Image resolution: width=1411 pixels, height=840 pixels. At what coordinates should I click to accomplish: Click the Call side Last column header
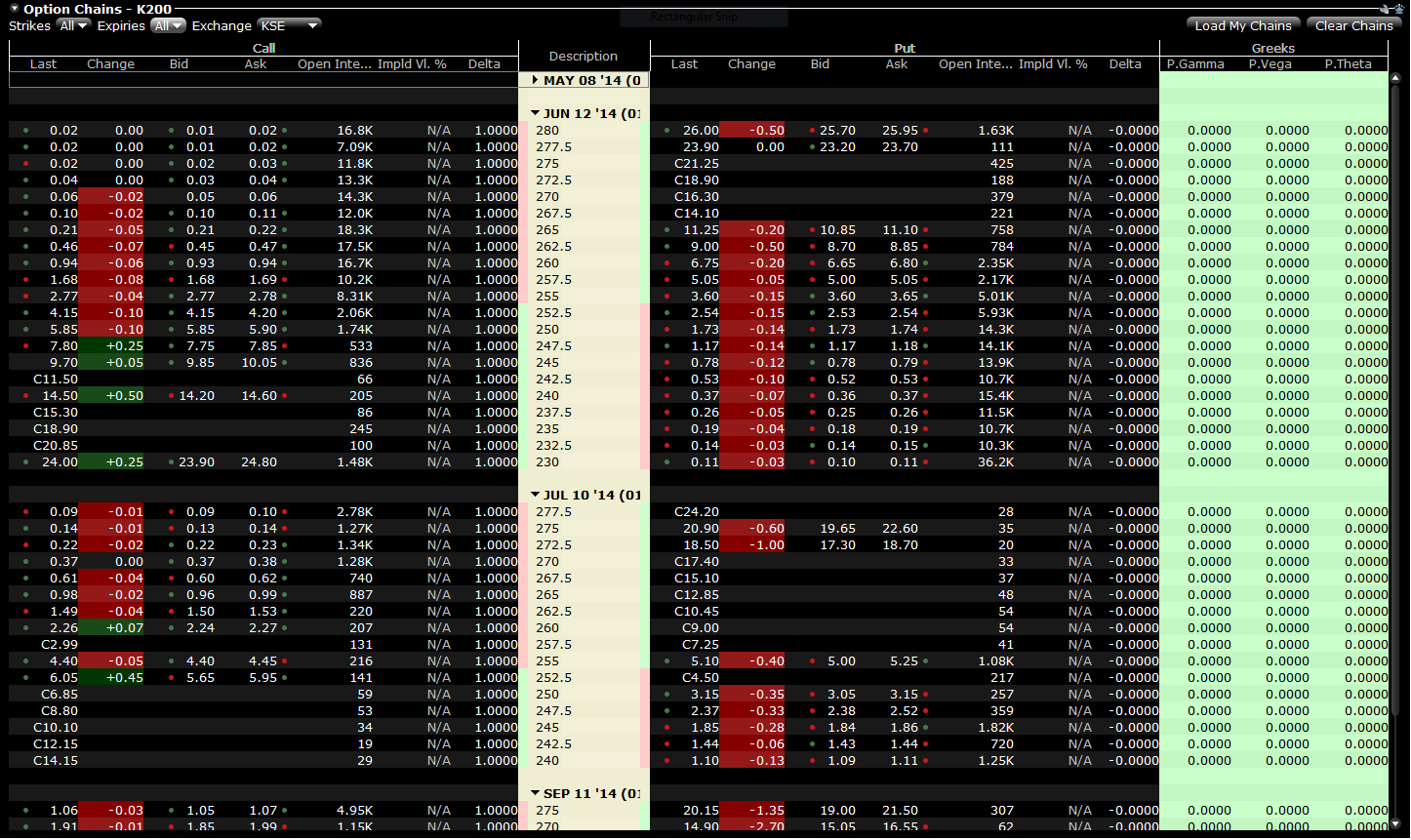point(44,64)
